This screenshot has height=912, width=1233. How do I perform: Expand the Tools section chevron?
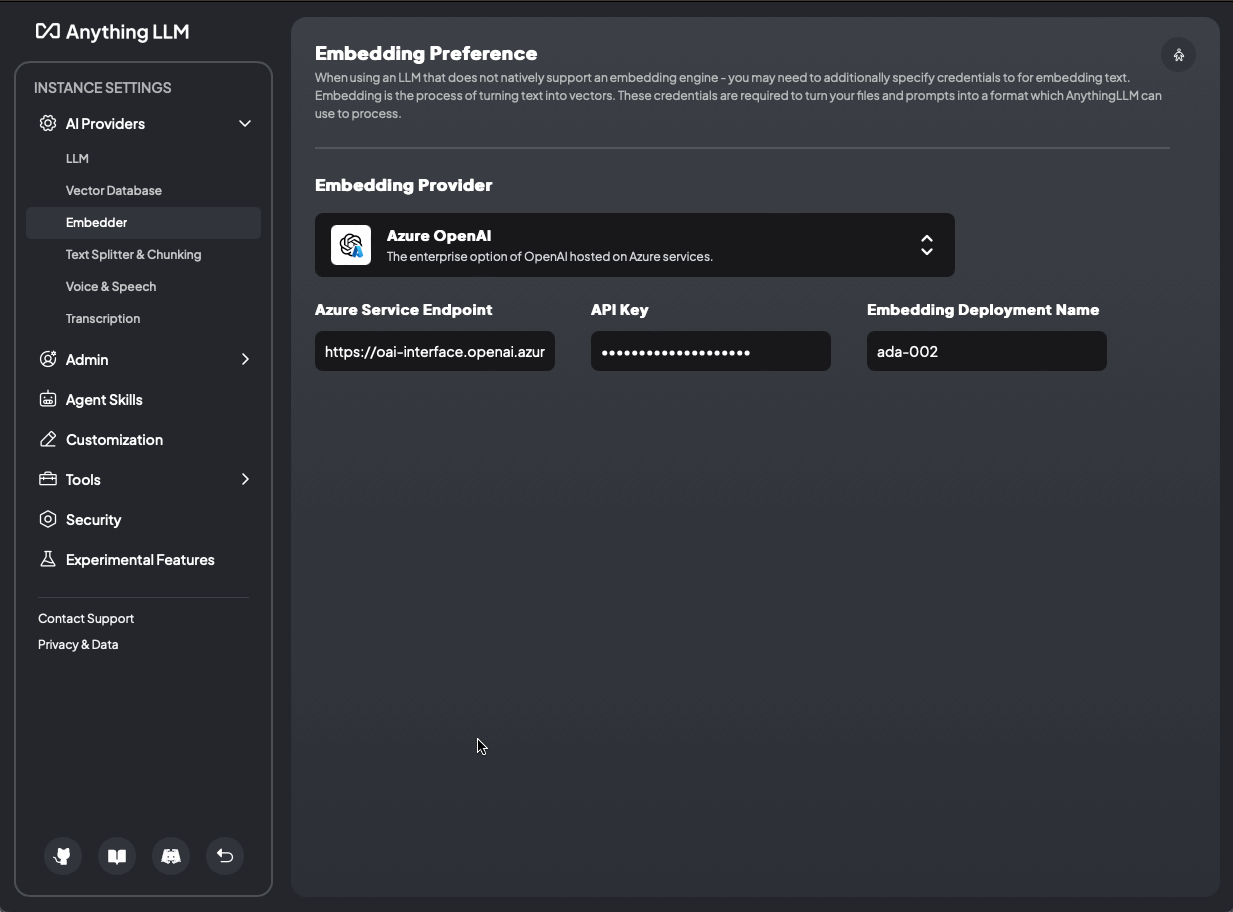click(x=245, y=479)
